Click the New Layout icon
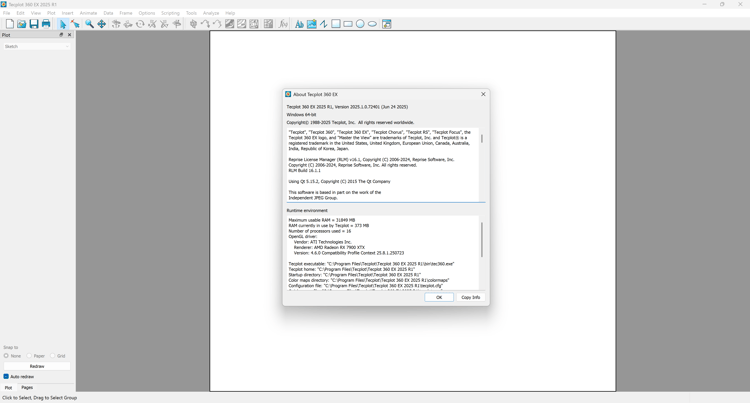 (10, 24)
